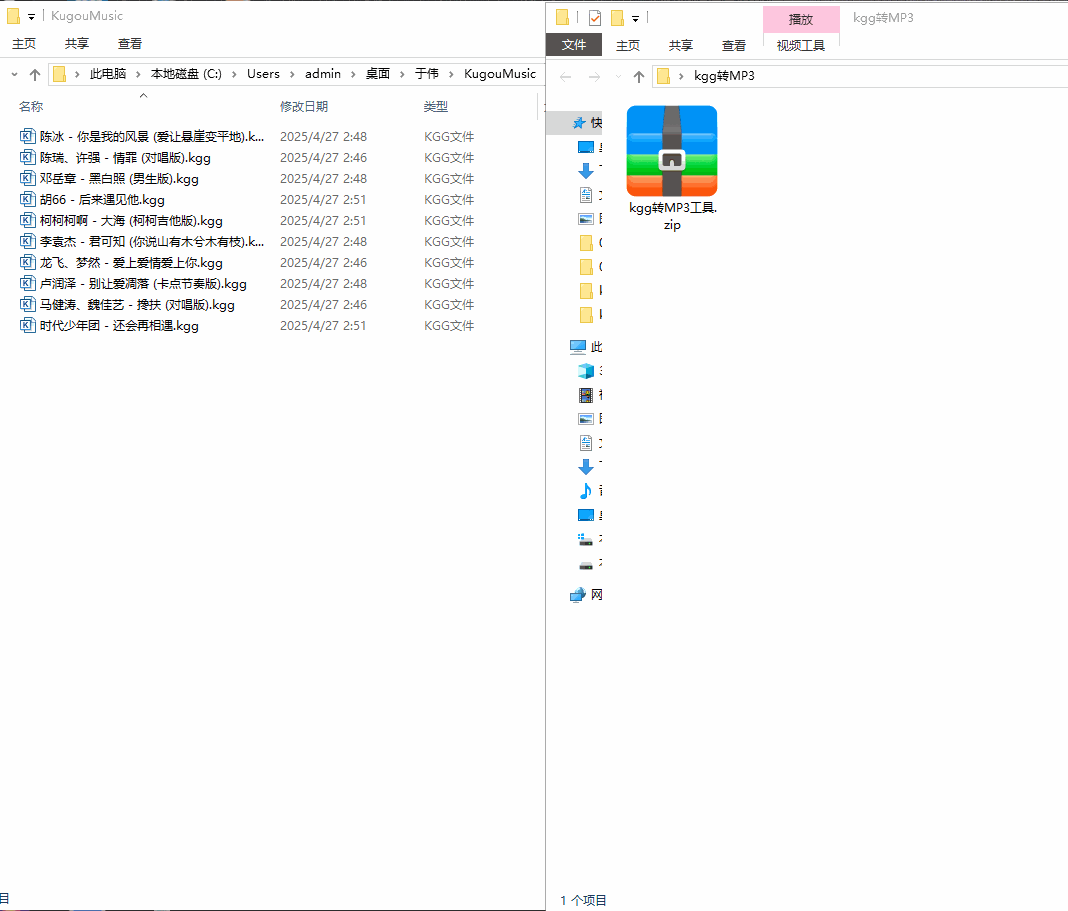Sort by 名称 column header

tap(31, 106)
